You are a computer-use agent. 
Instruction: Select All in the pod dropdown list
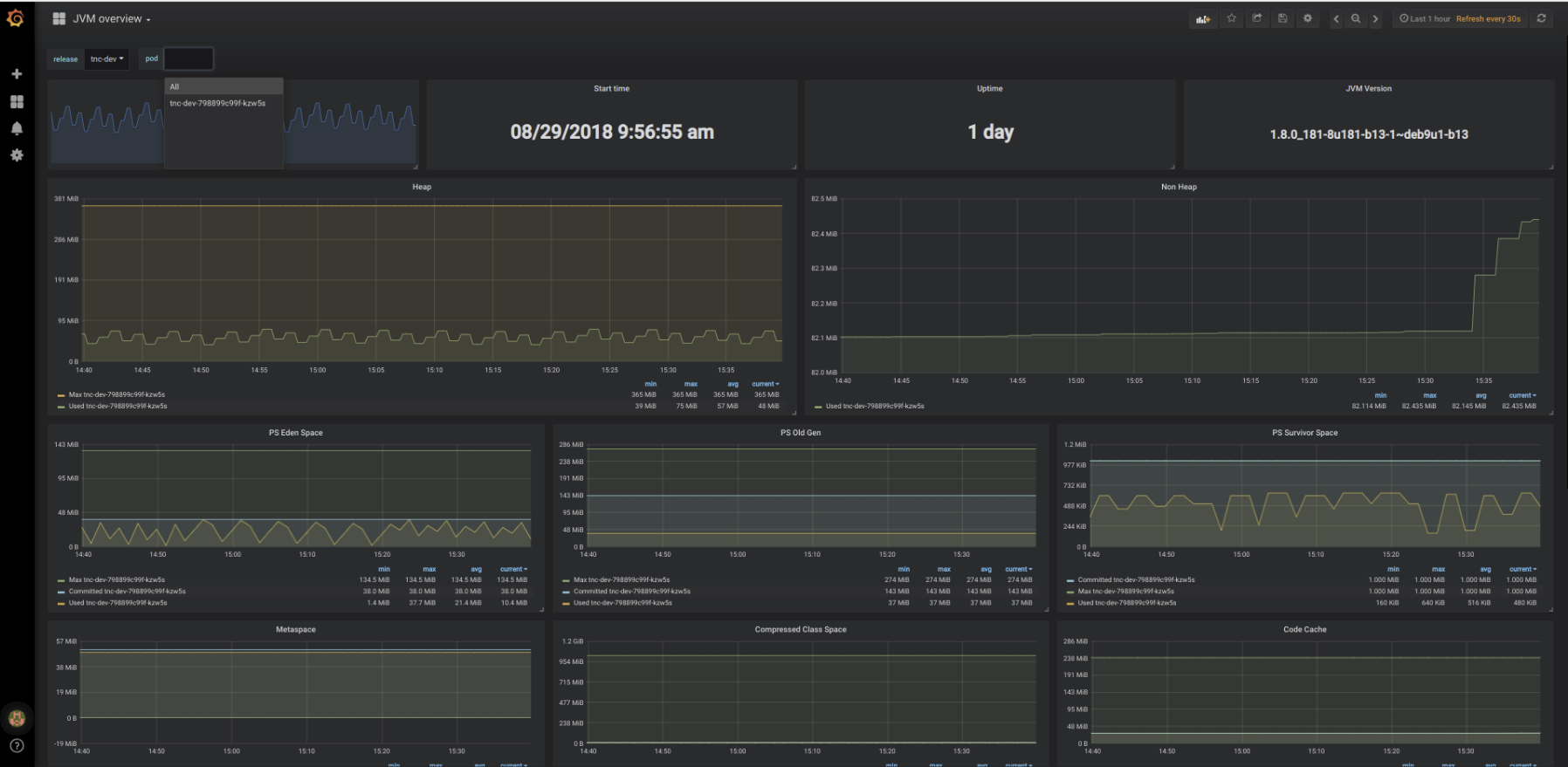(x=175, y=86)
